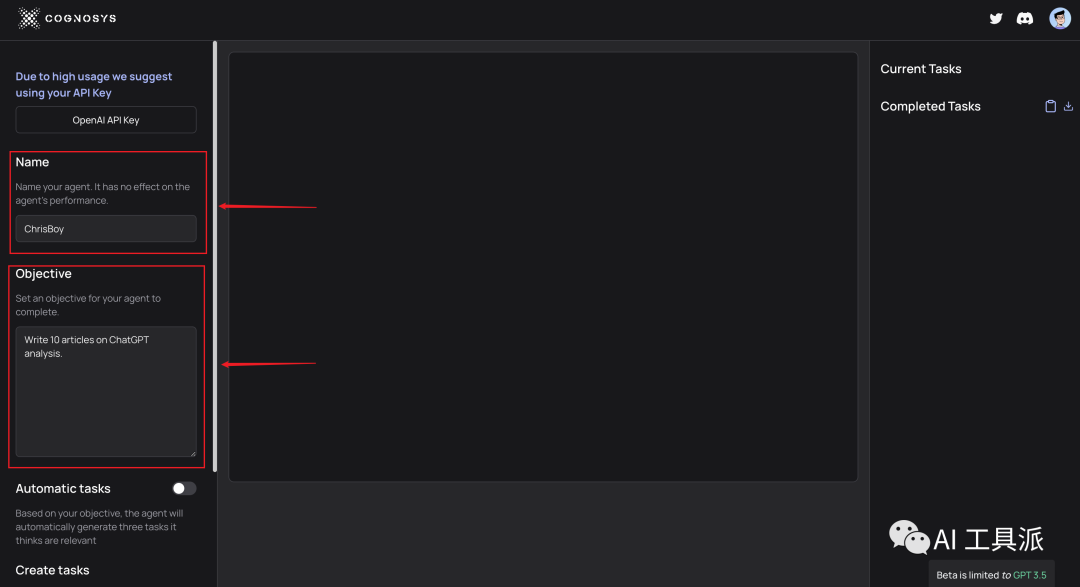
Task: Open the Discord icon in header
Action: coord(1025,18)
